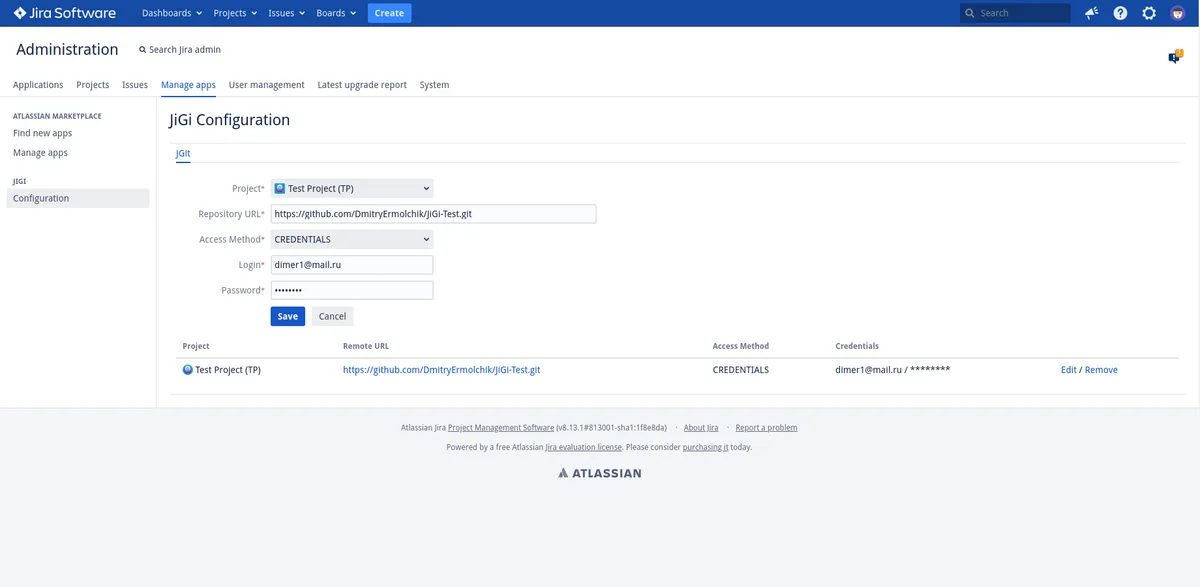The height and width of the screenshot is (587, 1200).
Task: Switch to the System tab
Action: pyautogui.click(x=434, y=85)
